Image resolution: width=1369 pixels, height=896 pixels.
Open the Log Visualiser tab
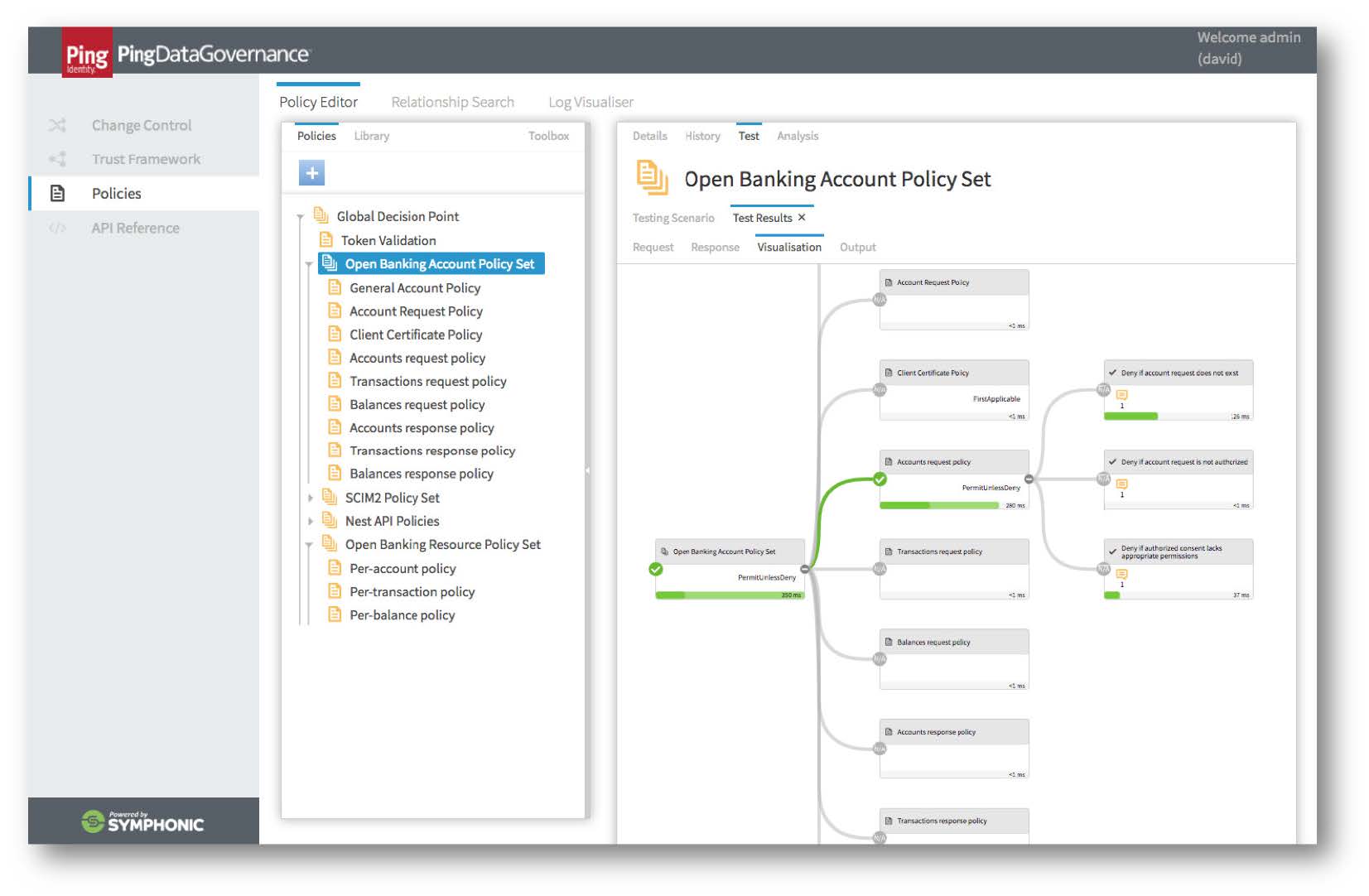(591, 102)
